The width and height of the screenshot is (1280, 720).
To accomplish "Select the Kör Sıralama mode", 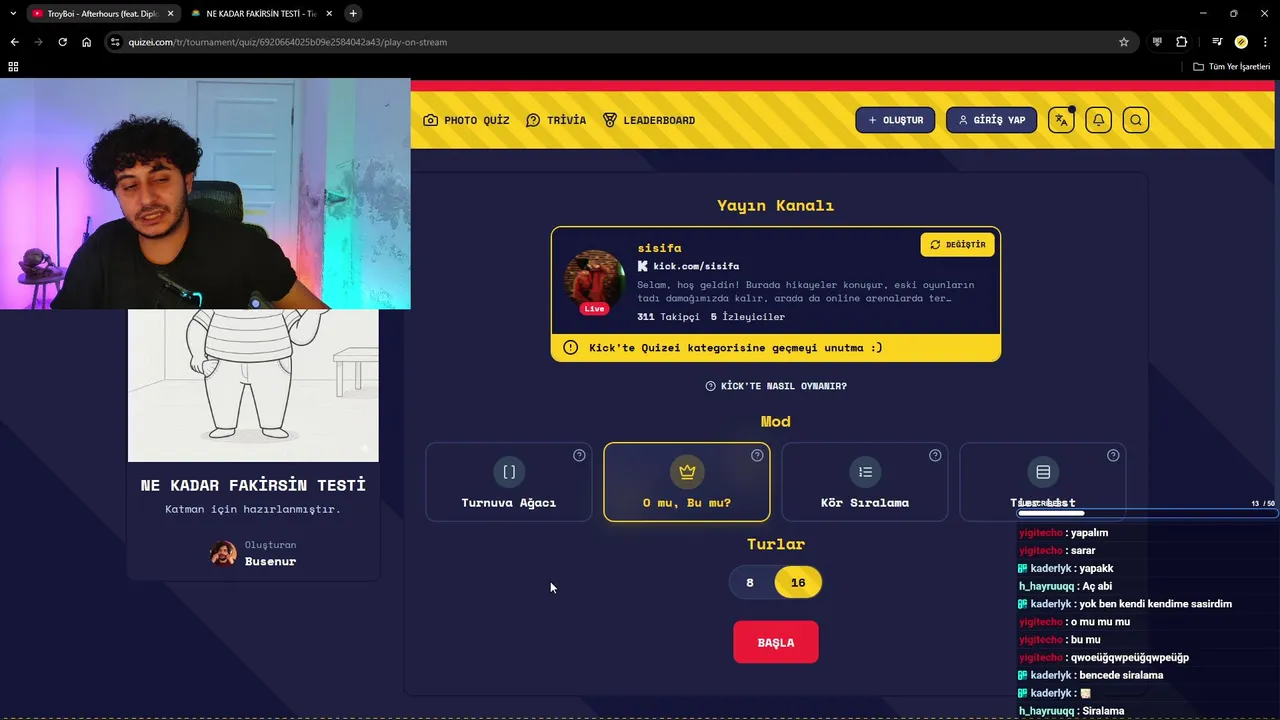I will 865,482.
